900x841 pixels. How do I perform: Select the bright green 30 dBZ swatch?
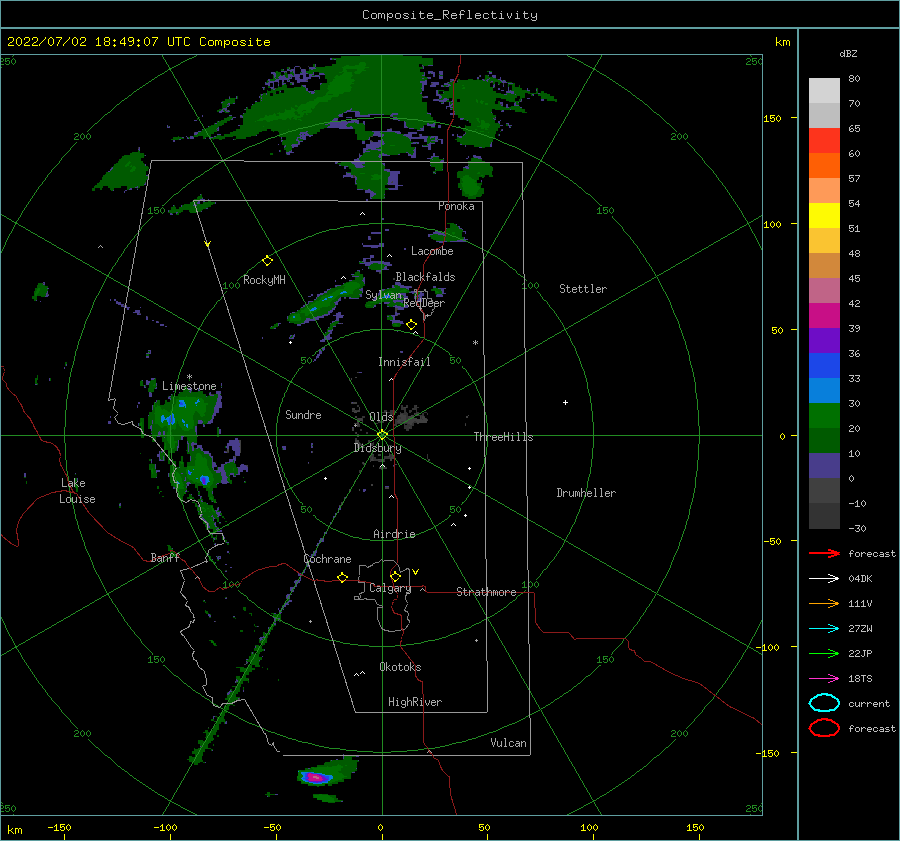(824, 416)
